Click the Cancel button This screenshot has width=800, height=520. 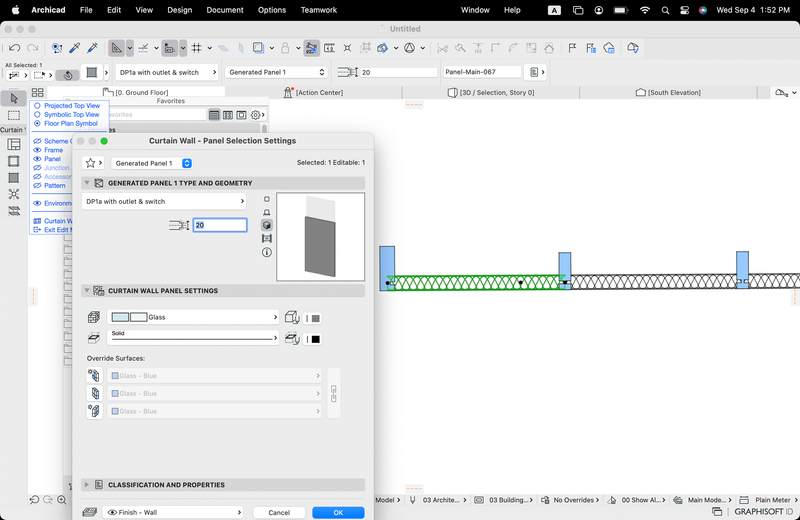279,512
